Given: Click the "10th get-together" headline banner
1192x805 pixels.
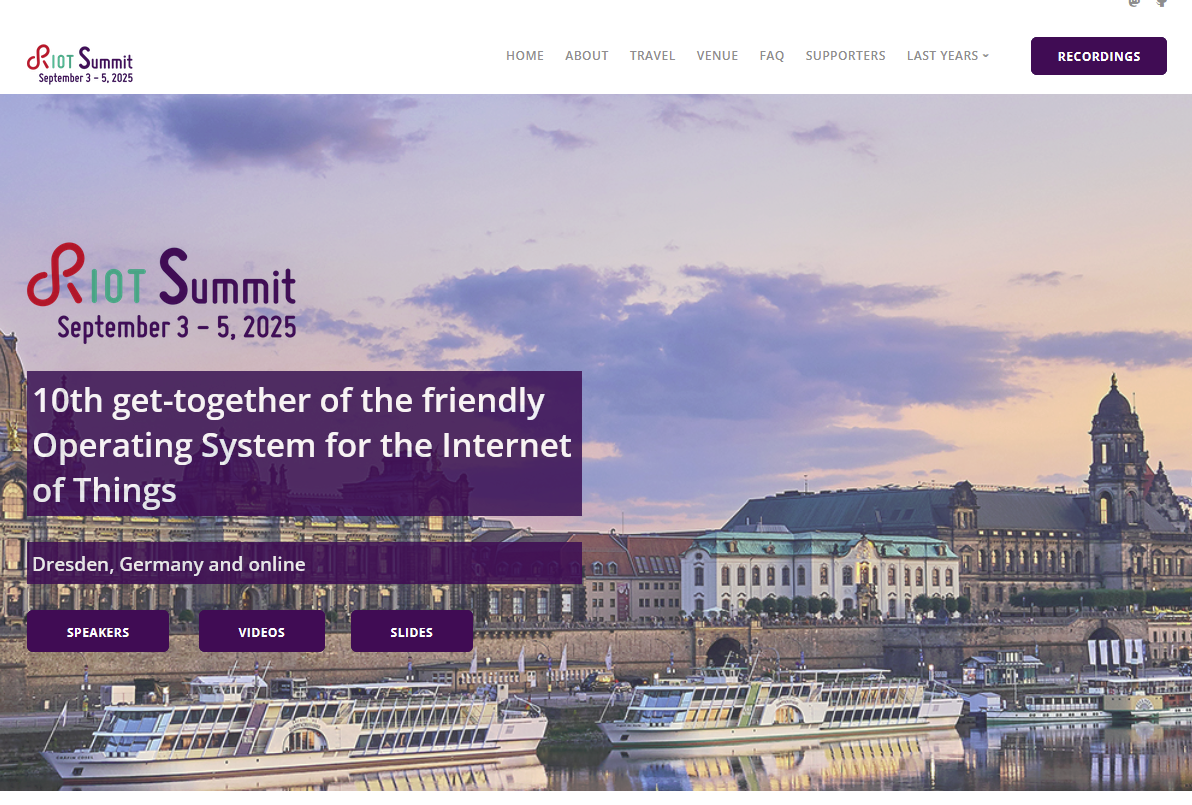Looking at the screenshot, I should click(x=304, y=444).
